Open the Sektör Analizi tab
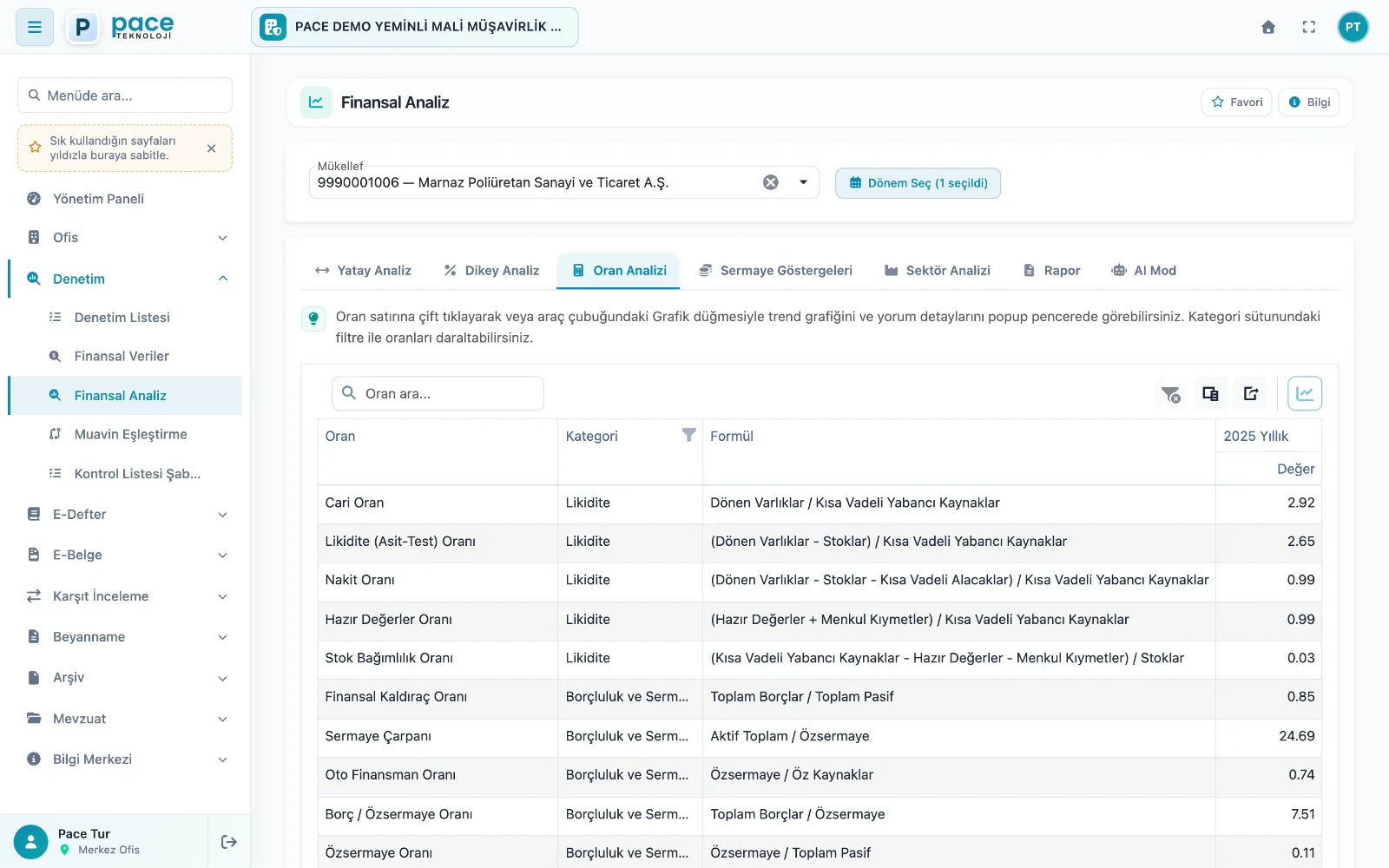Image resolution: width=1389 pixels, height=868 pixels. 938,271
